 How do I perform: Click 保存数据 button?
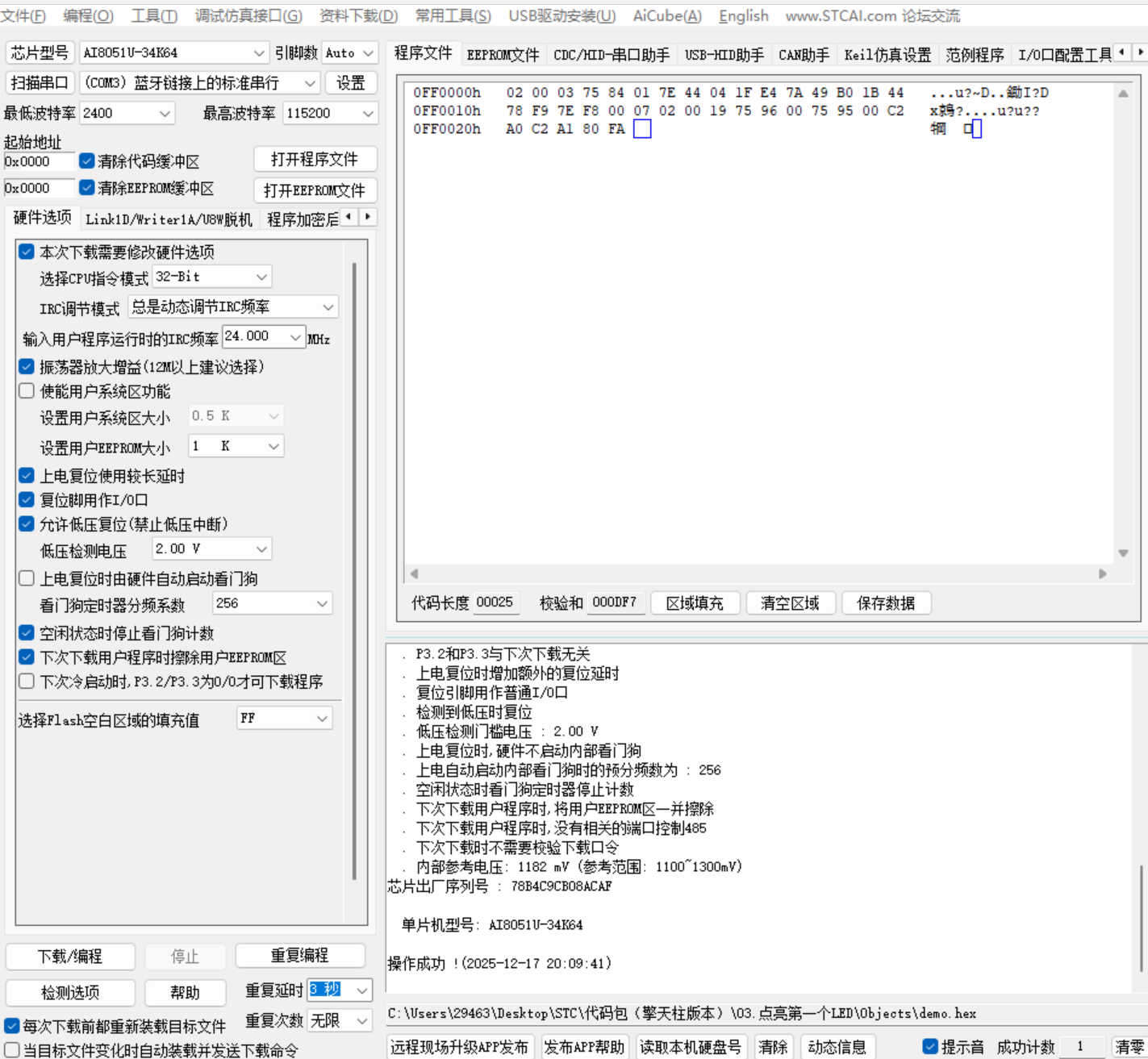887,602
